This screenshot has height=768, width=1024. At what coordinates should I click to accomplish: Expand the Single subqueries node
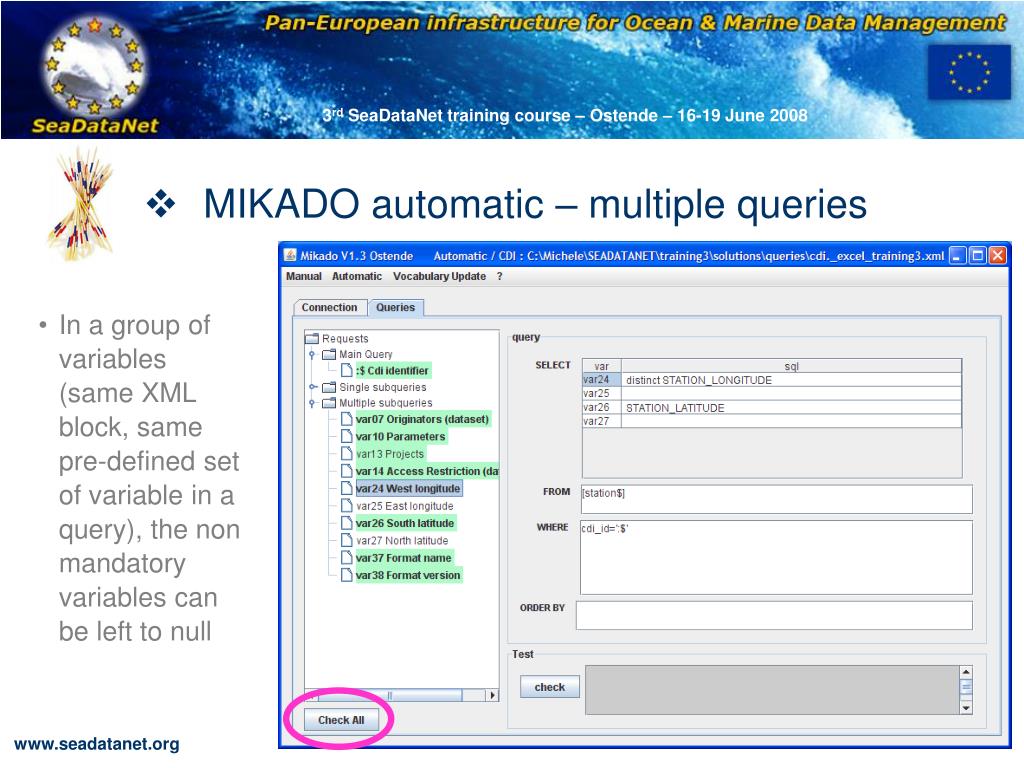coord(312,387)
